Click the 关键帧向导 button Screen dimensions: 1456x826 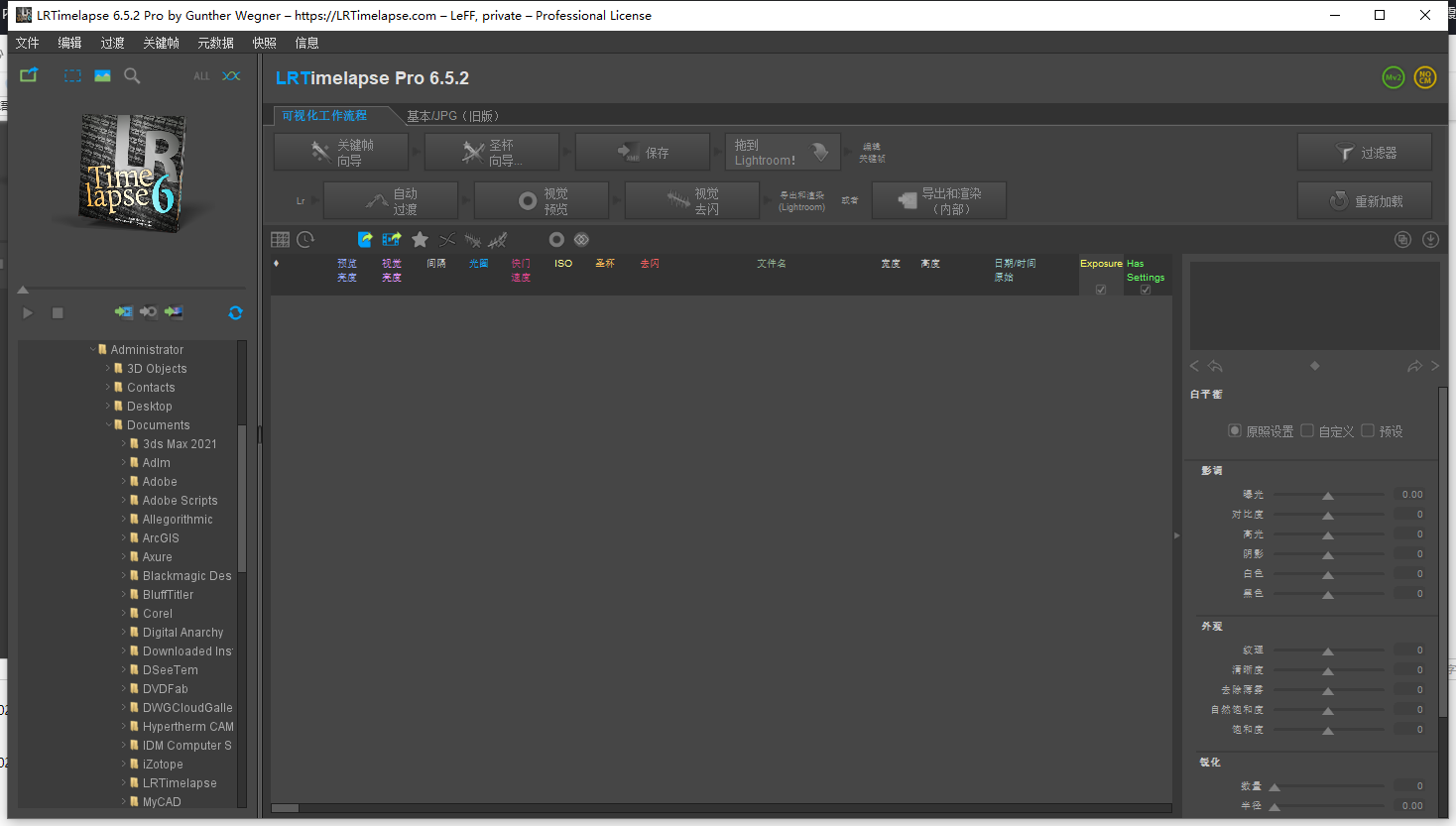[x=341, y=152]
